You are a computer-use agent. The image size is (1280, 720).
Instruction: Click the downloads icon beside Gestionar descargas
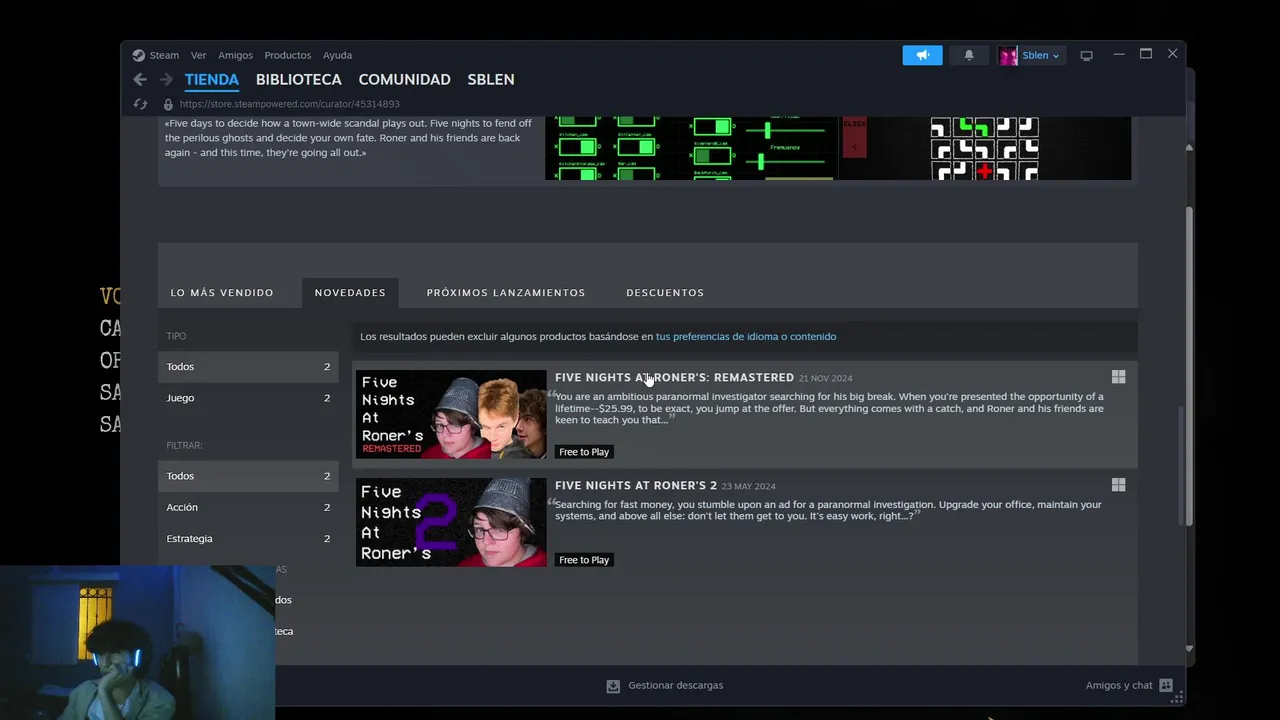point(613,686)
